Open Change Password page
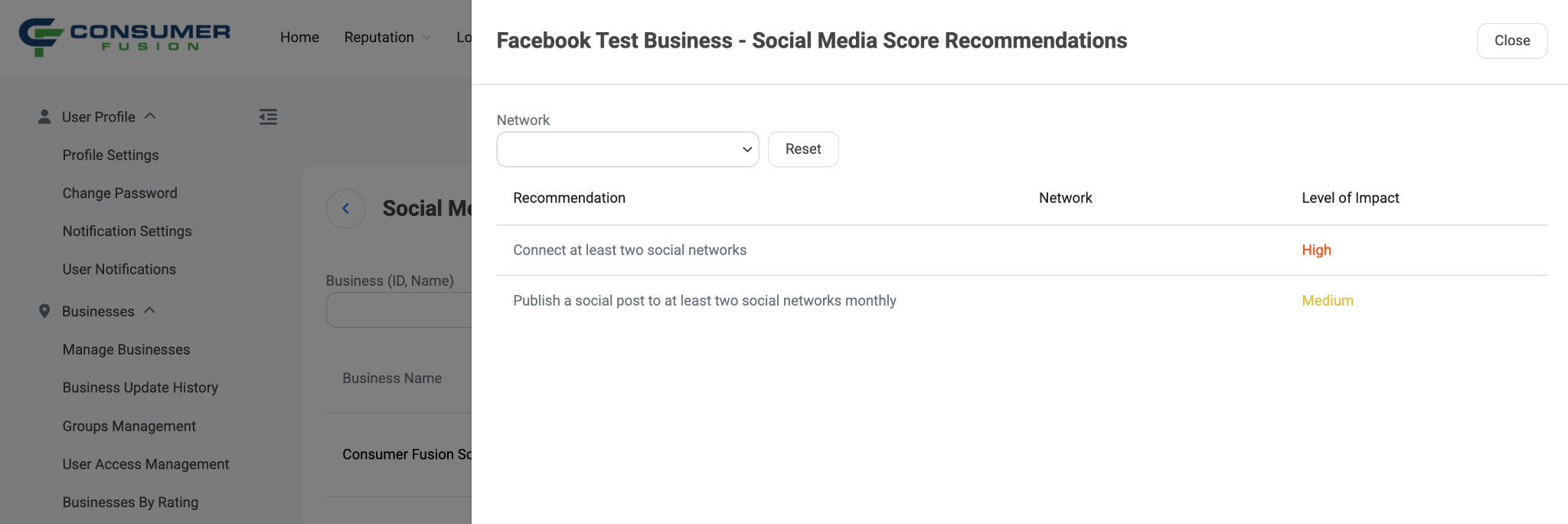 (119, 193)
